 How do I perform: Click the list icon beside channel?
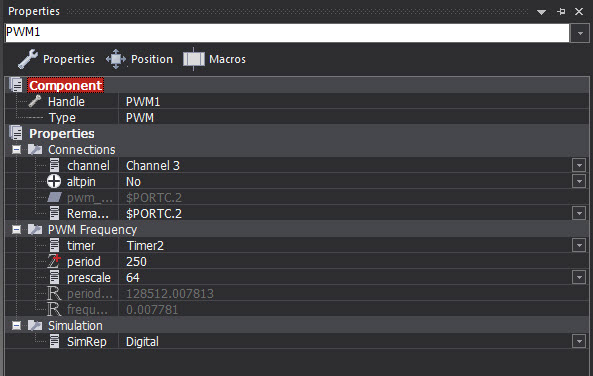[x=54, y=165]
